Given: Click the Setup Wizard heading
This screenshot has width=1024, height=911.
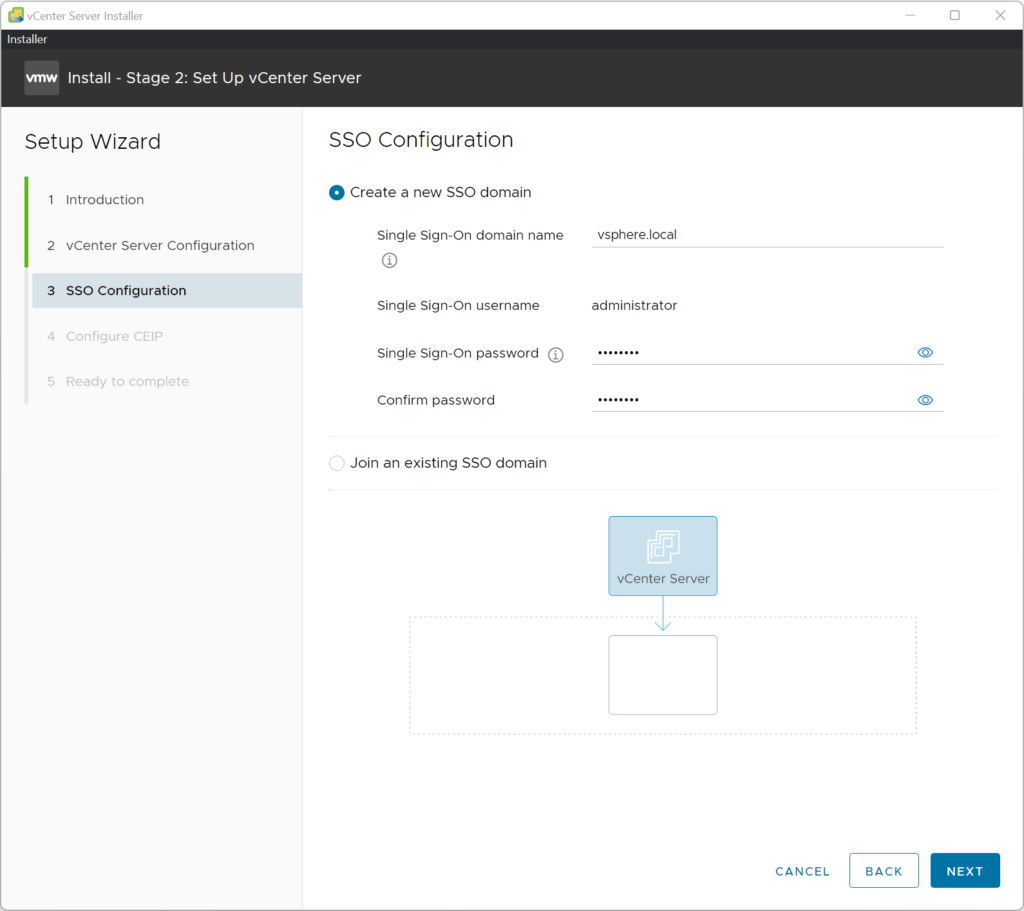Looking at the screenshot, I should tap(93, 142).
